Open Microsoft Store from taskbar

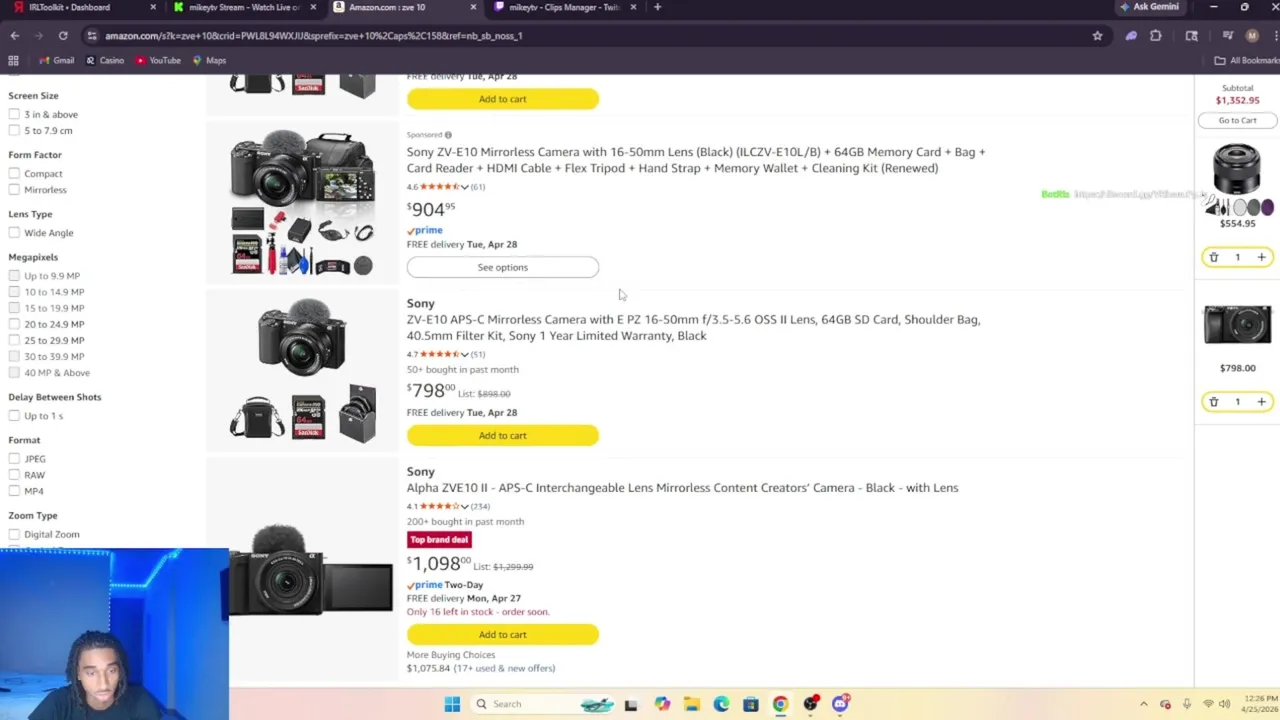pos(751,704)
